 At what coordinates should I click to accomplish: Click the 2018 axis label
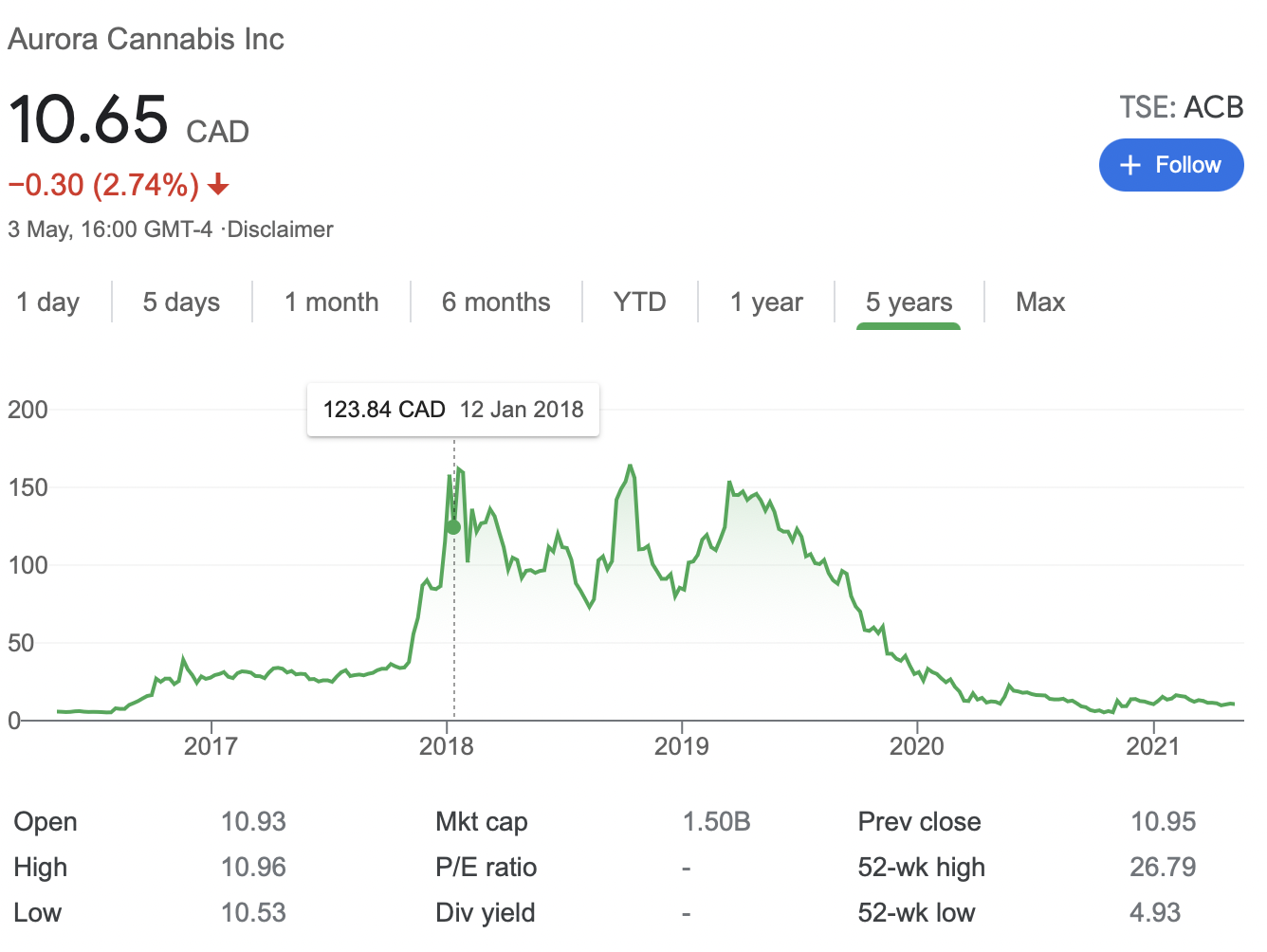pyautogui.click(x=447, y=746)
